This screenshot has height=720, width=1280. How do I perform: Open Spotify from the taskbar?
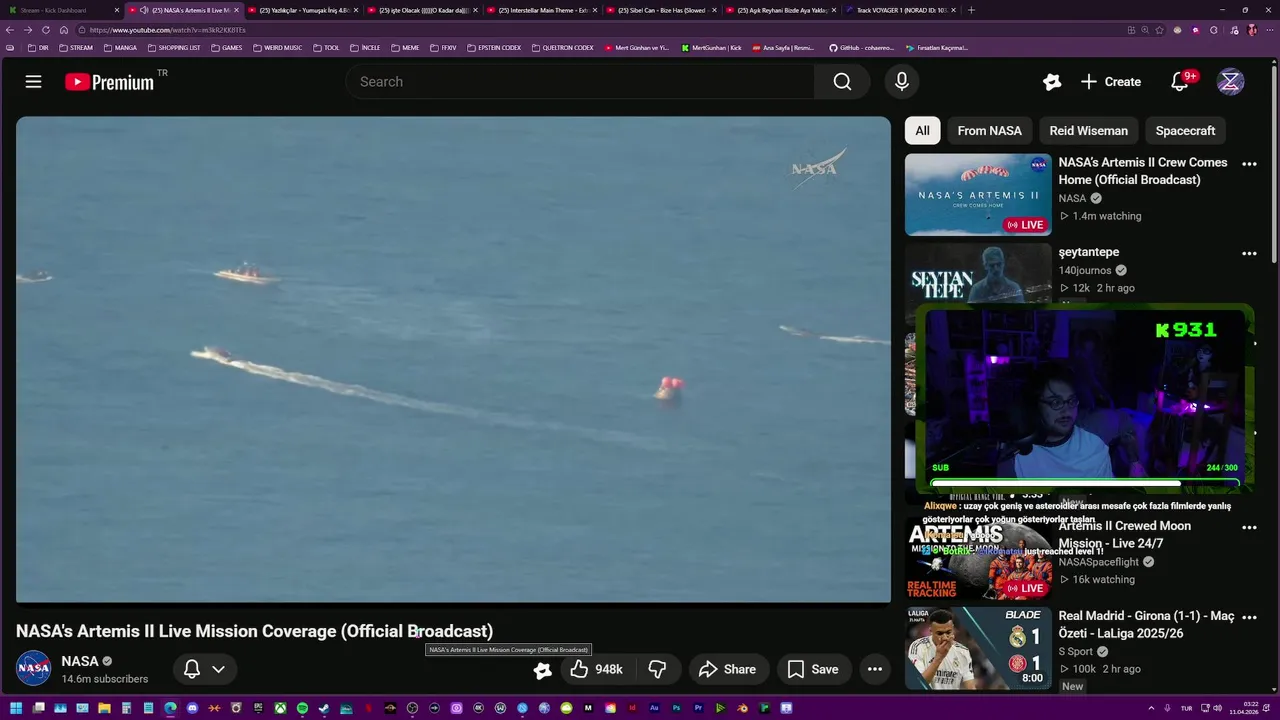pyautogui.click(x=302, y=708)
